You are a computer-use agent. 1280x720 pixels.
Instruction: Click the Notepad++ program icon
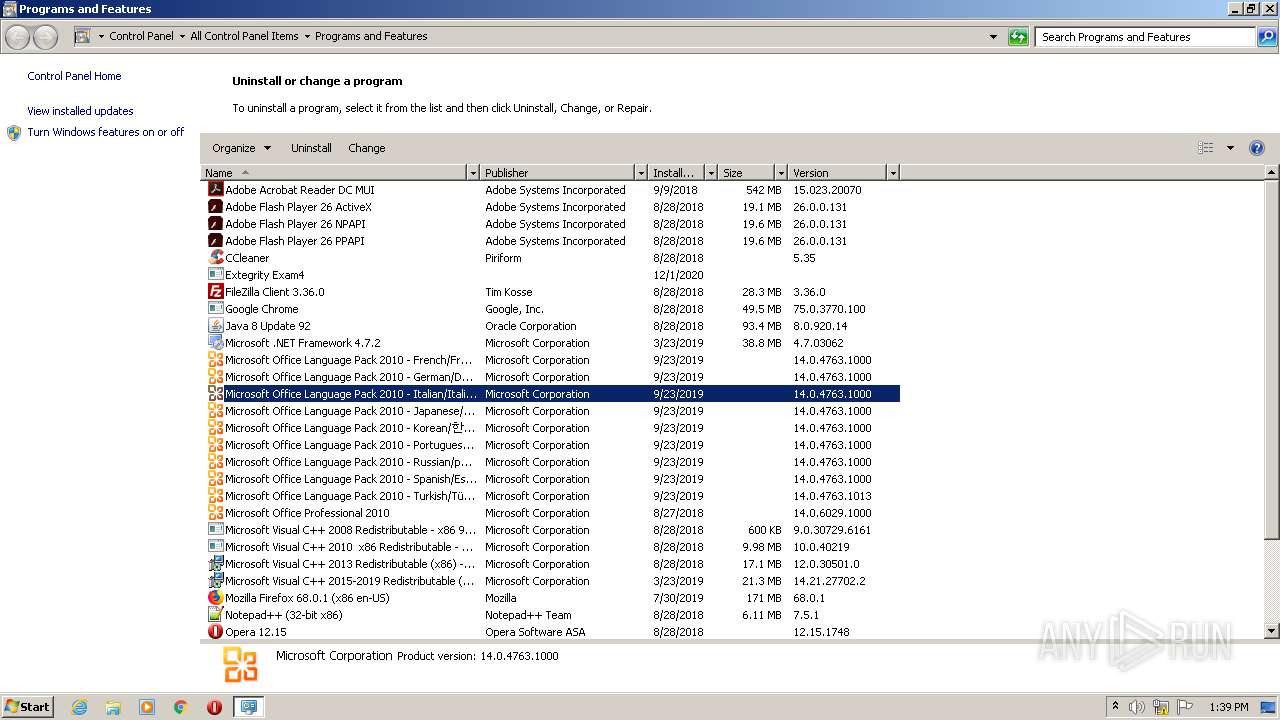click(215, 615)
